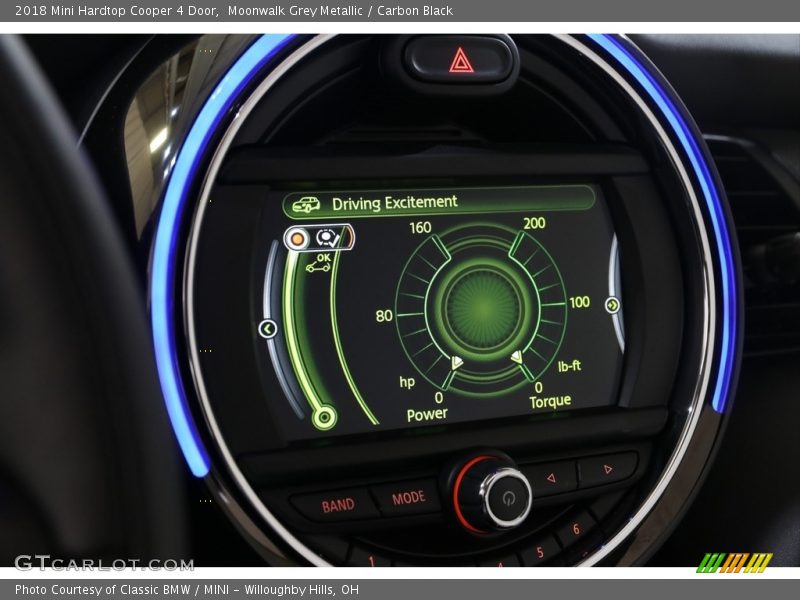
Task: Tap the Torque gauge needle marker
Action: click(x=516, y=357)
